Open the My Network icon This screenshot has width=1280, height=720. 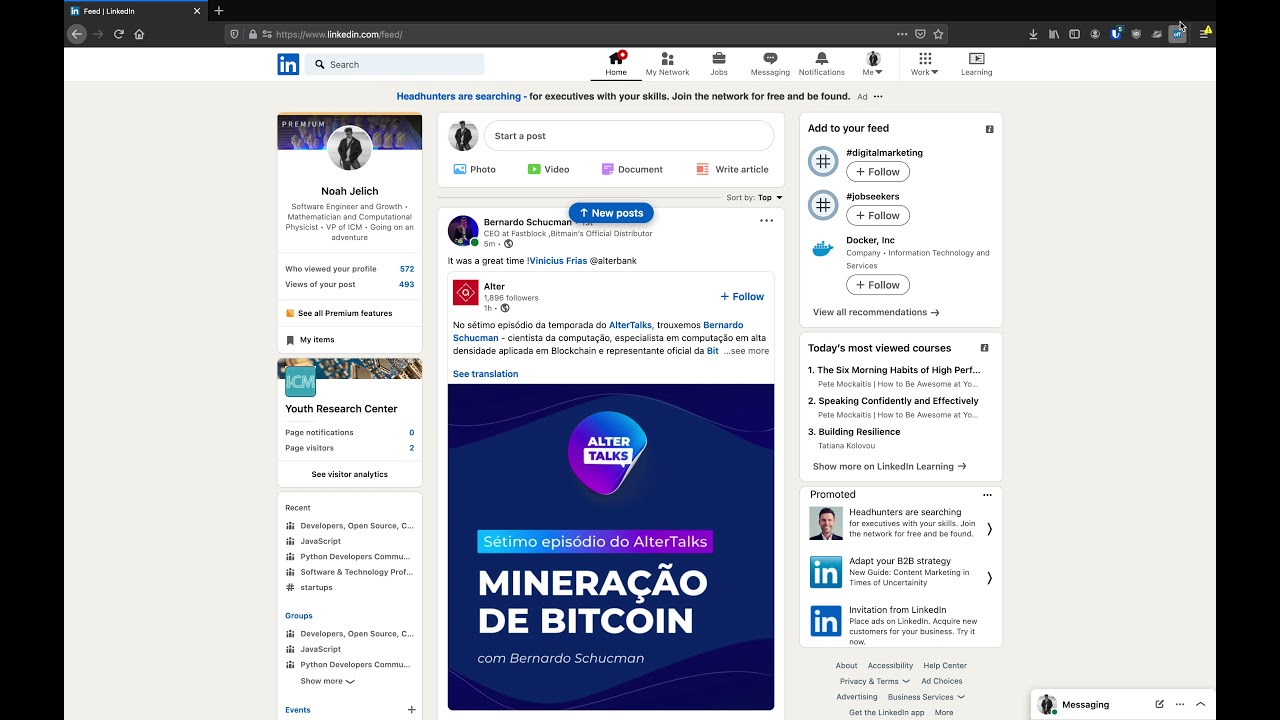[x=667, y=60]
